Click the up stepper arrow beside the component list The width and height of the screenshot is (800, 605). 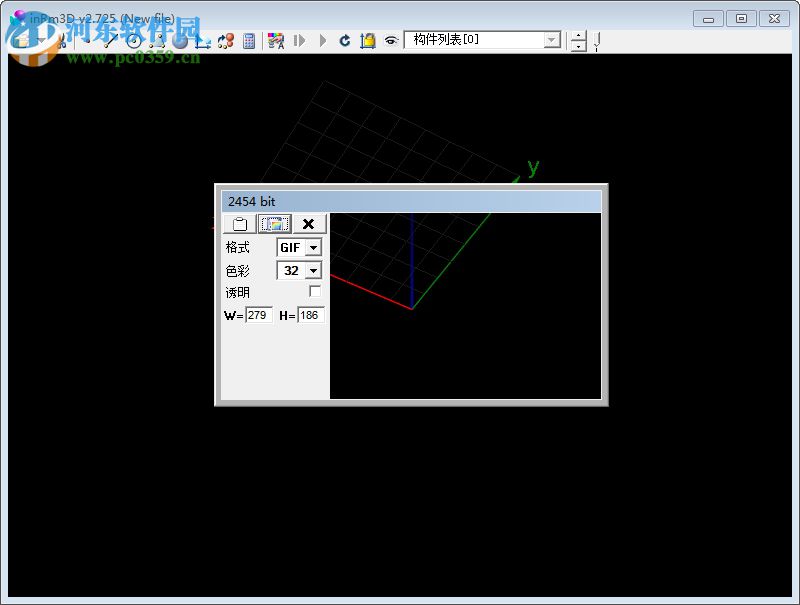[x=578, y=34]
